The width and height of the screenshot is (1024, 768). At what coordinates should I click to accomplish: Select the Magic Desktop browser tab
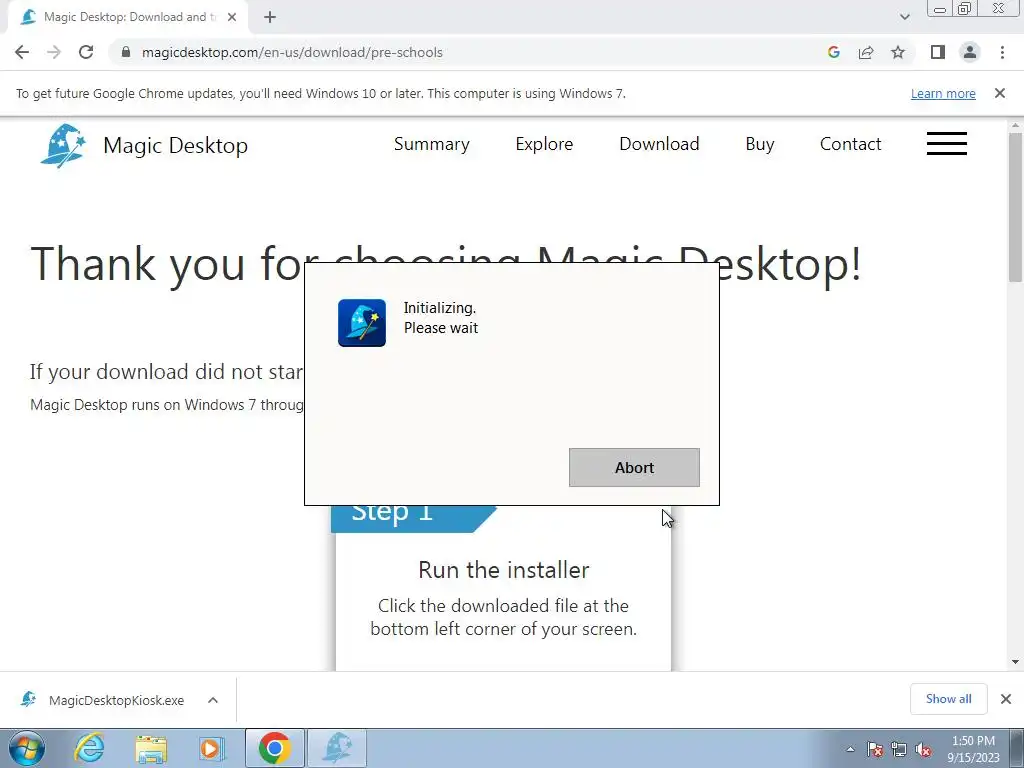click(127, 18)
